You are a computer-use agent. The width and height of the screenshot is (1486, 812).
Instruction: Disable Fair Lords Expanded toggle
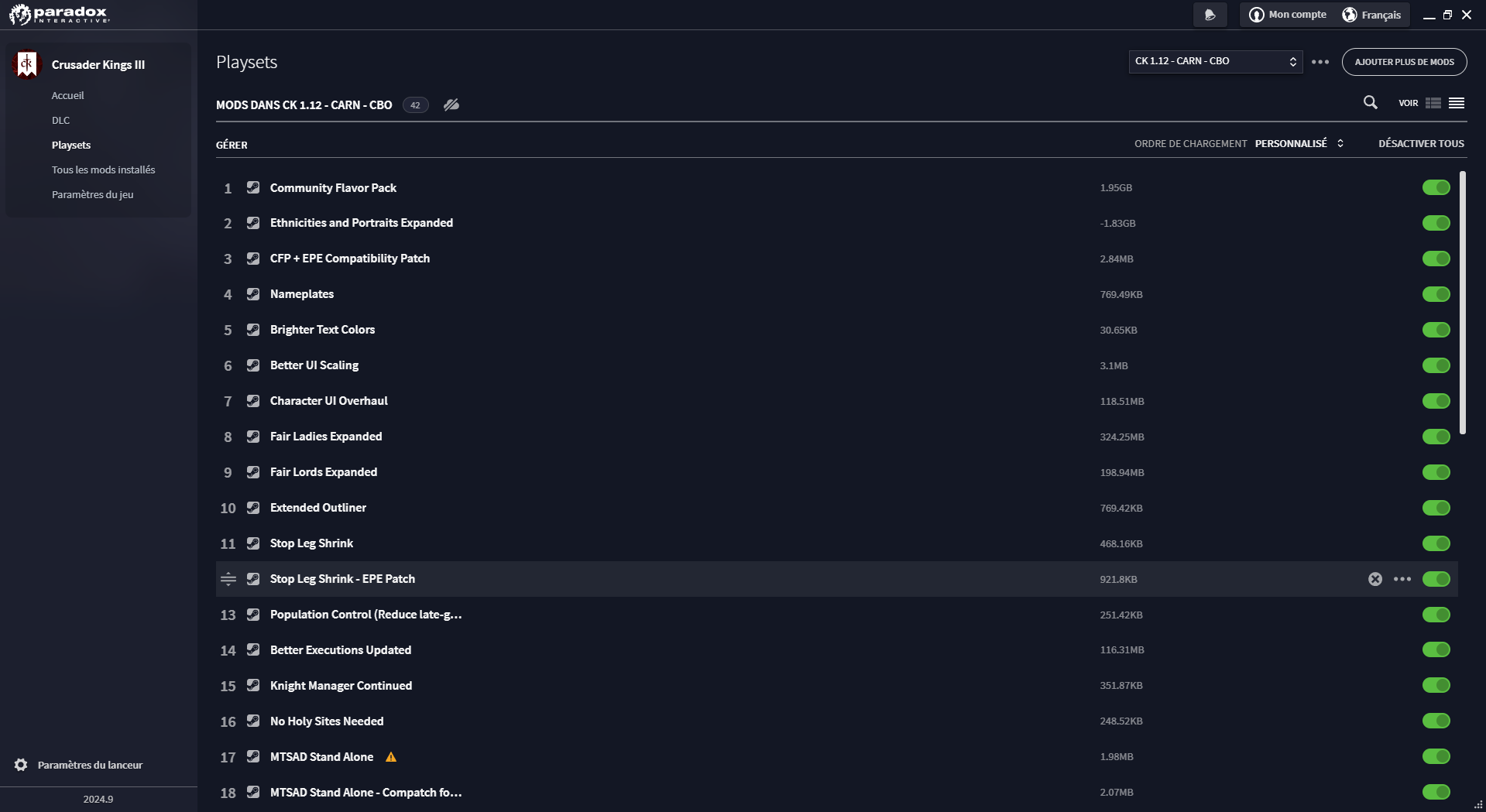tap(1436, 472)
